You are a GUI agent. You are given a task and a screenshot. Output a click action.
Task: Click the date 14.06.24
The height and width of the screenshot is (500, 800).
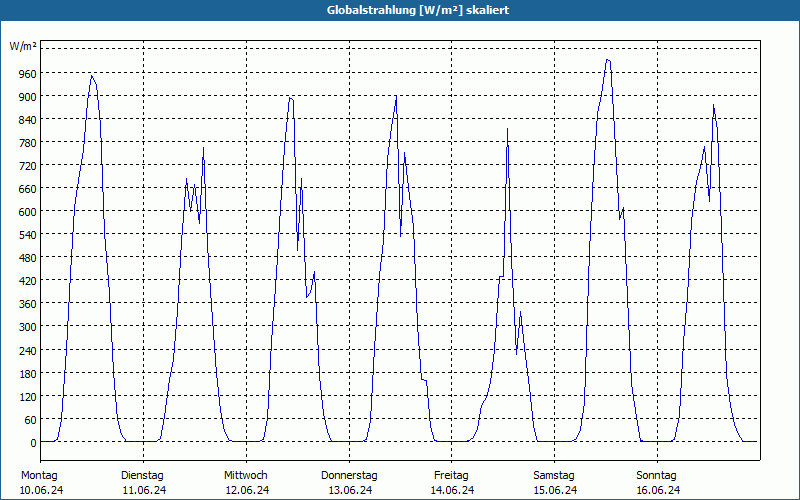tap(453, 491)
